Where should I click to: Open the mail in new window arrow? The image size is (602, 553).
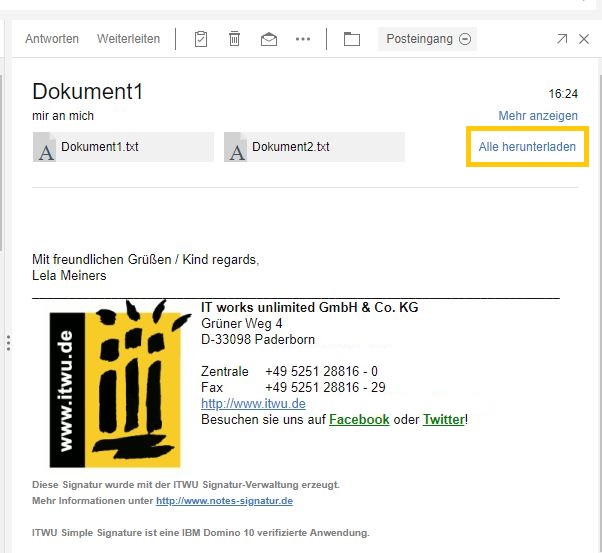point(562,39)
